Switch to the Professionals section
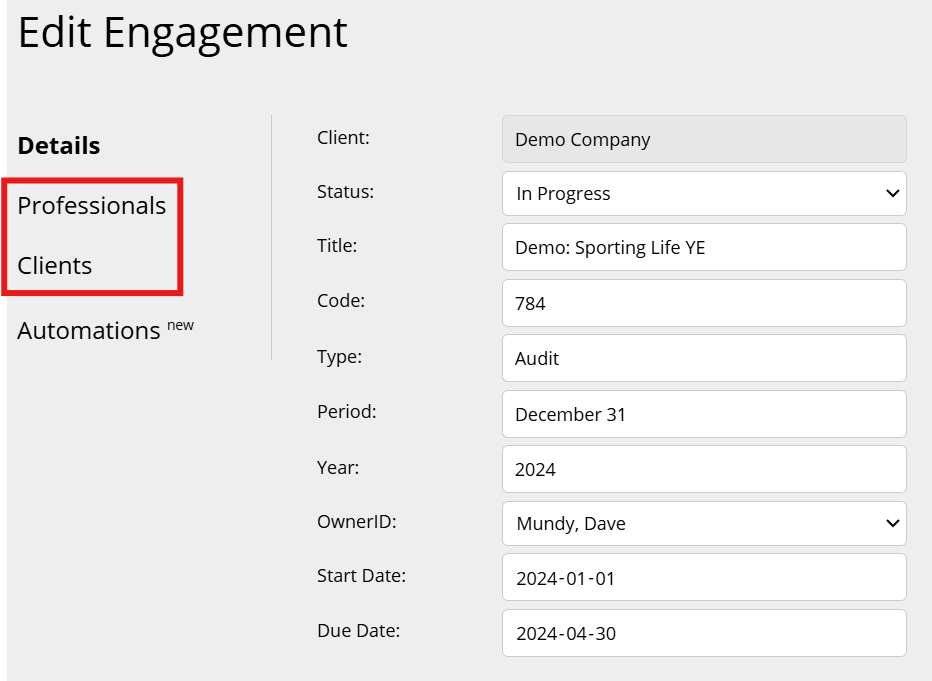The image size is (932, 681). click(92, 206)
